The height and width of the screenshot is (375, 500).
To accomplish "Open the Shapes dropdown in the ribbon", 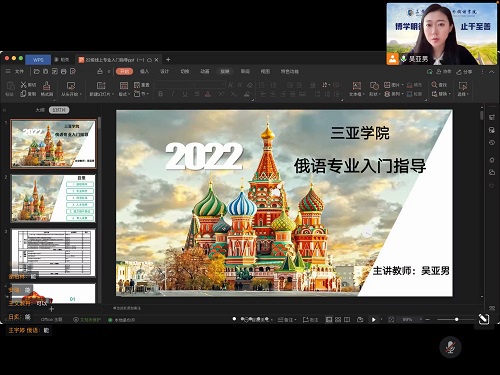I will coord(374,94).
